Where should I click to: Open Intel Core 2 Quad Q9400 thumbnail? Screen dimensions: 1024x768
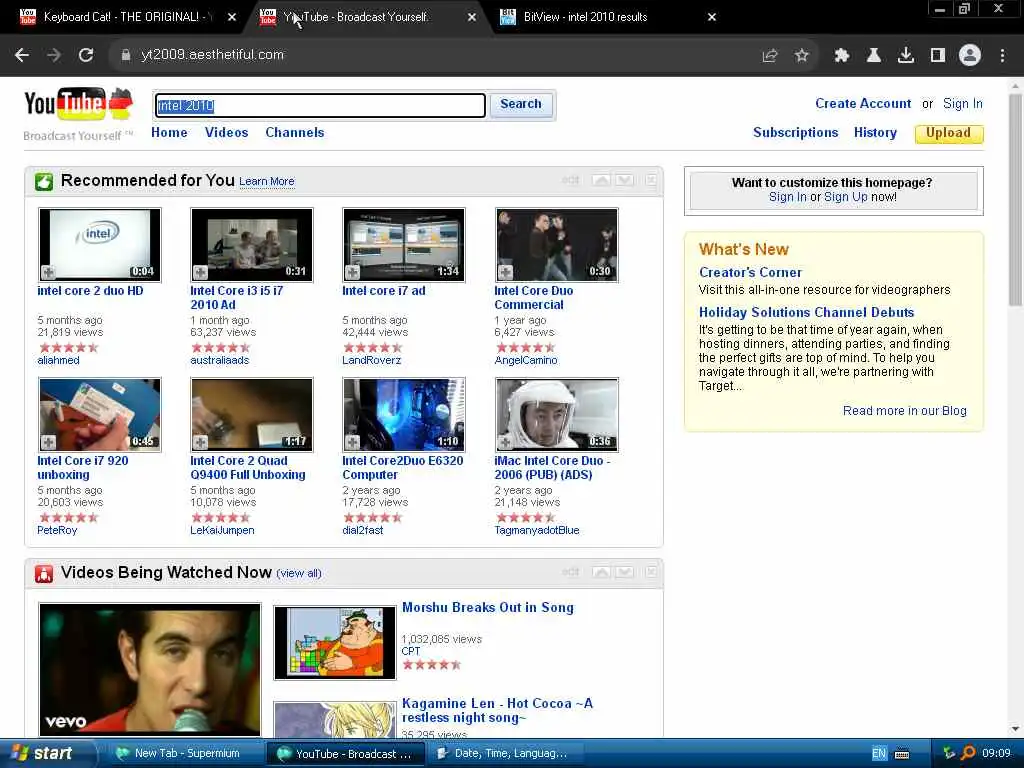pos(251,415)
